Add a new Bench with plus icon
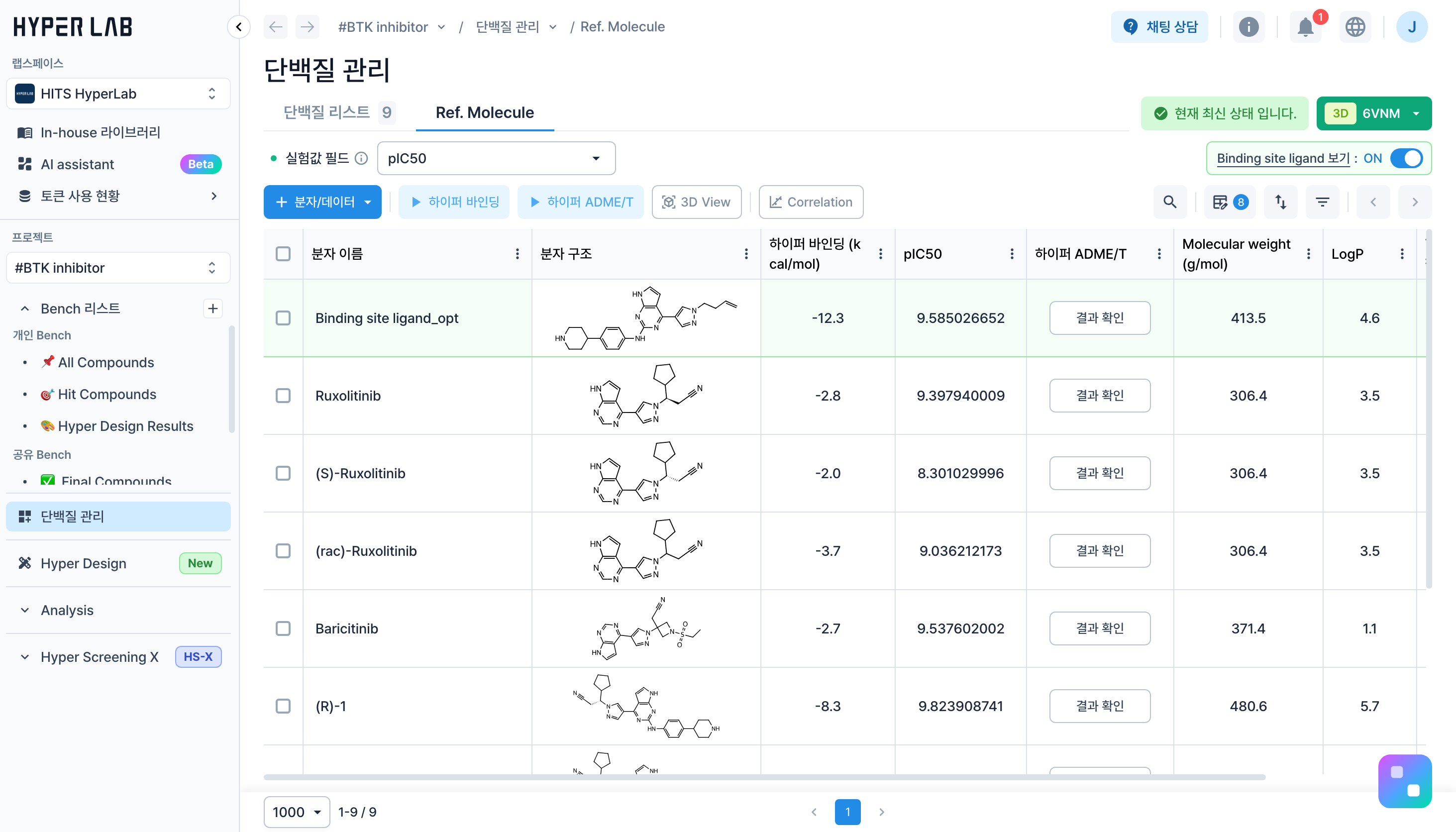This screenshot has height=832, width=1456. pyautogui.click(x=212, y=309)
